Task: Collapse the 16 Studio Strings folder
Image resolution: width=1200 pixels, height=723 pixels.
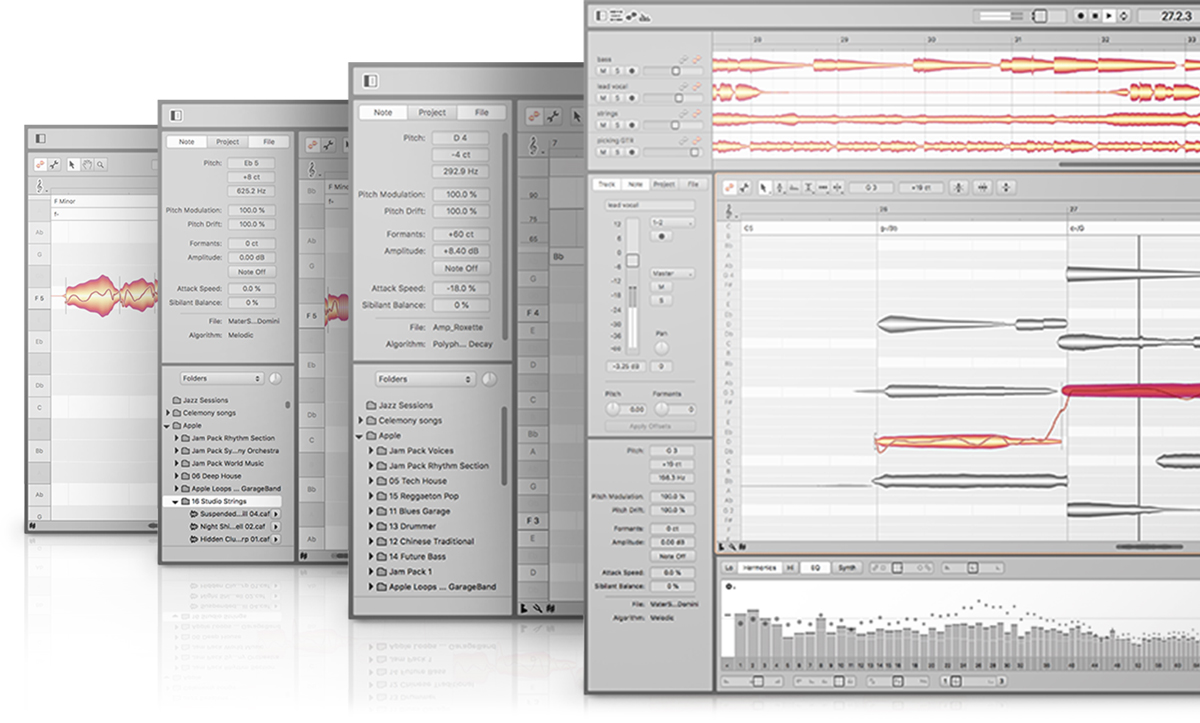Action: [x=174, y=500]
